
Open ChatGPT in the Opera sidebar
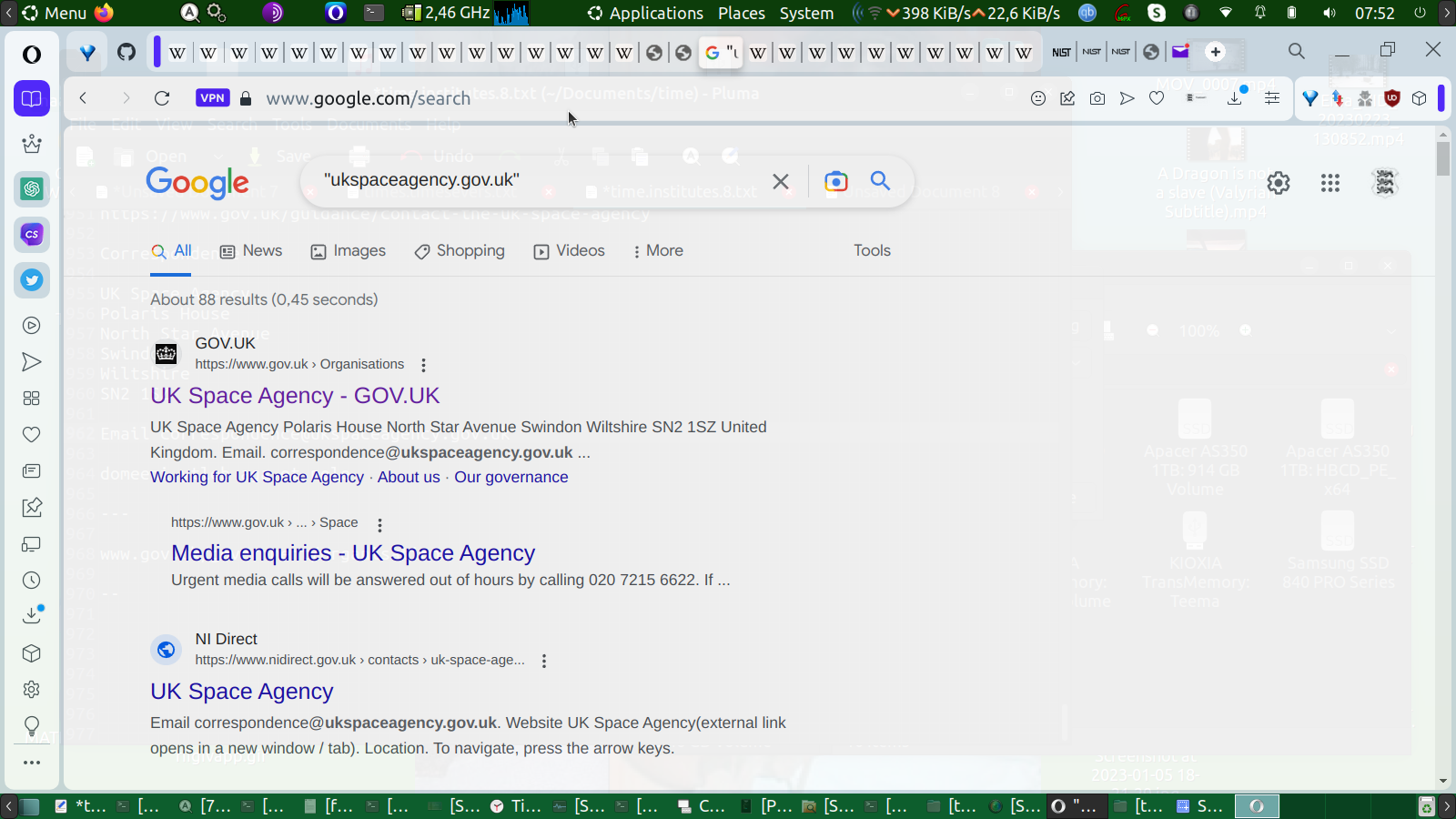pyautogui.click(x=32, y=189)
